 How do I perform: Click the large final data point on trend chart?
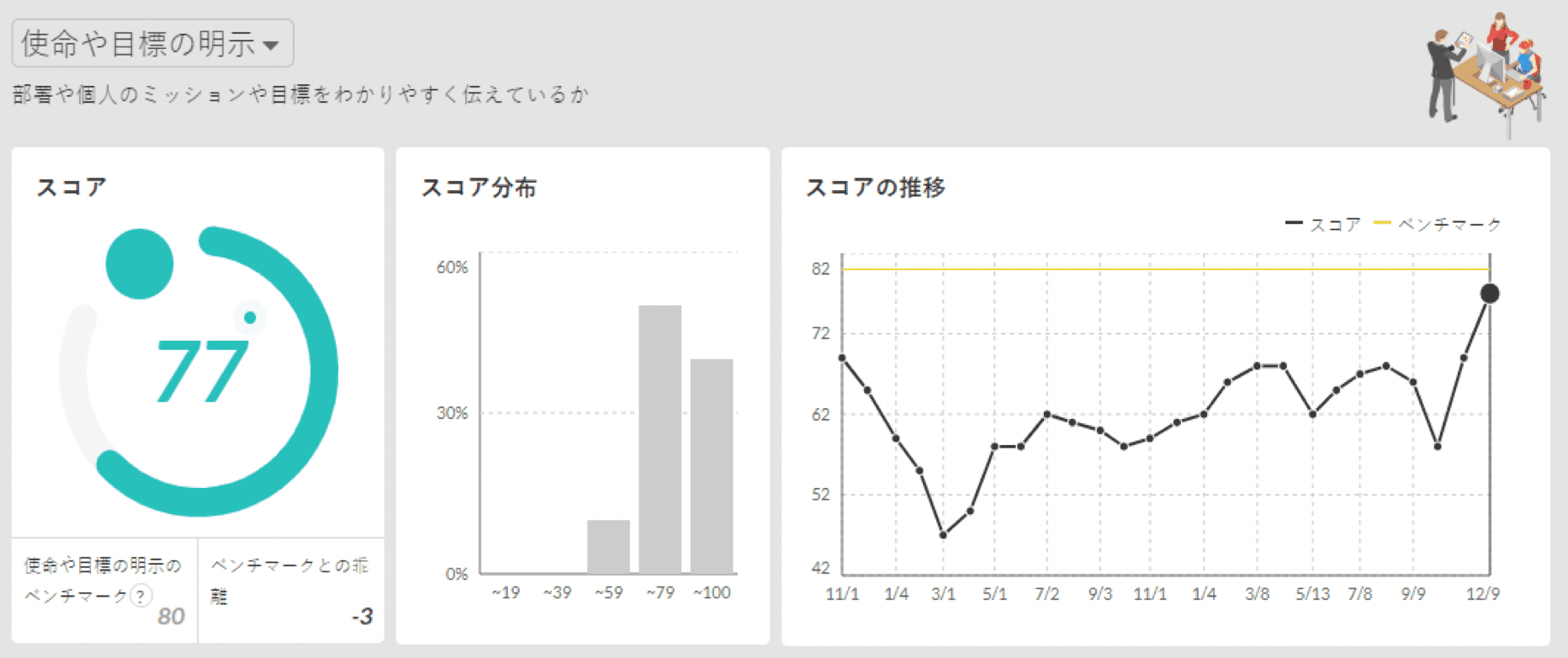pos(1490,294)
